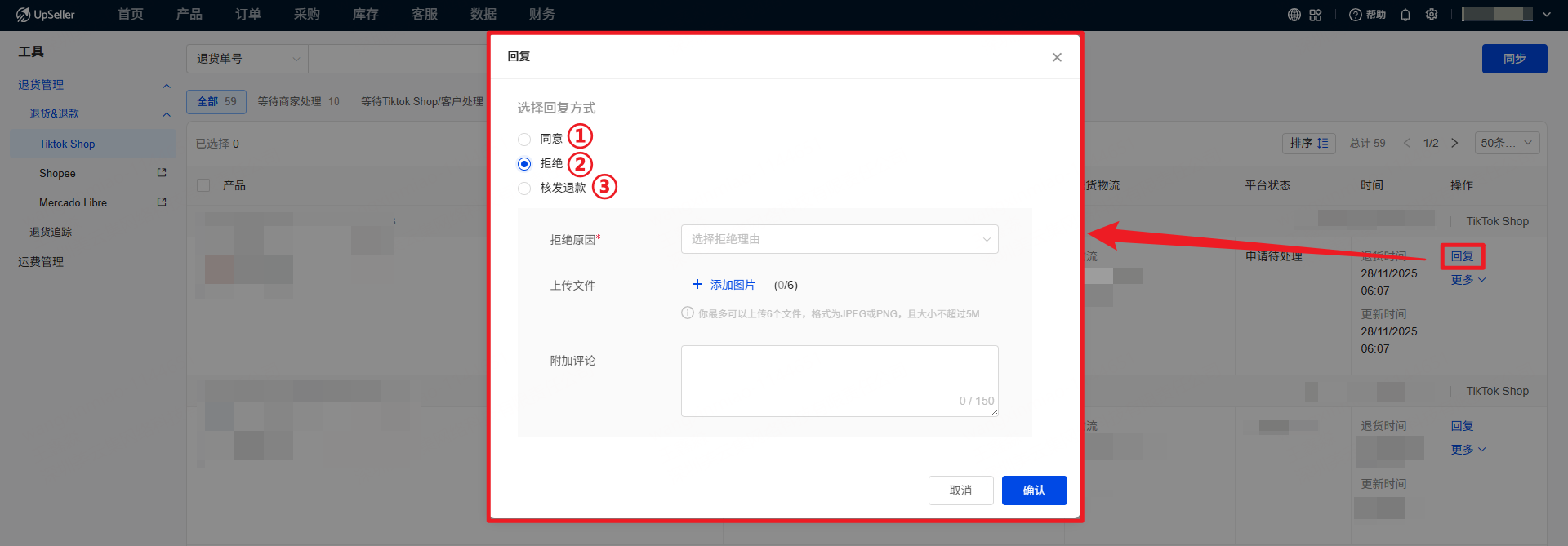Select the 同意 radio option
The height and width of the screenshot is (546, 1568).
(524, 140)
